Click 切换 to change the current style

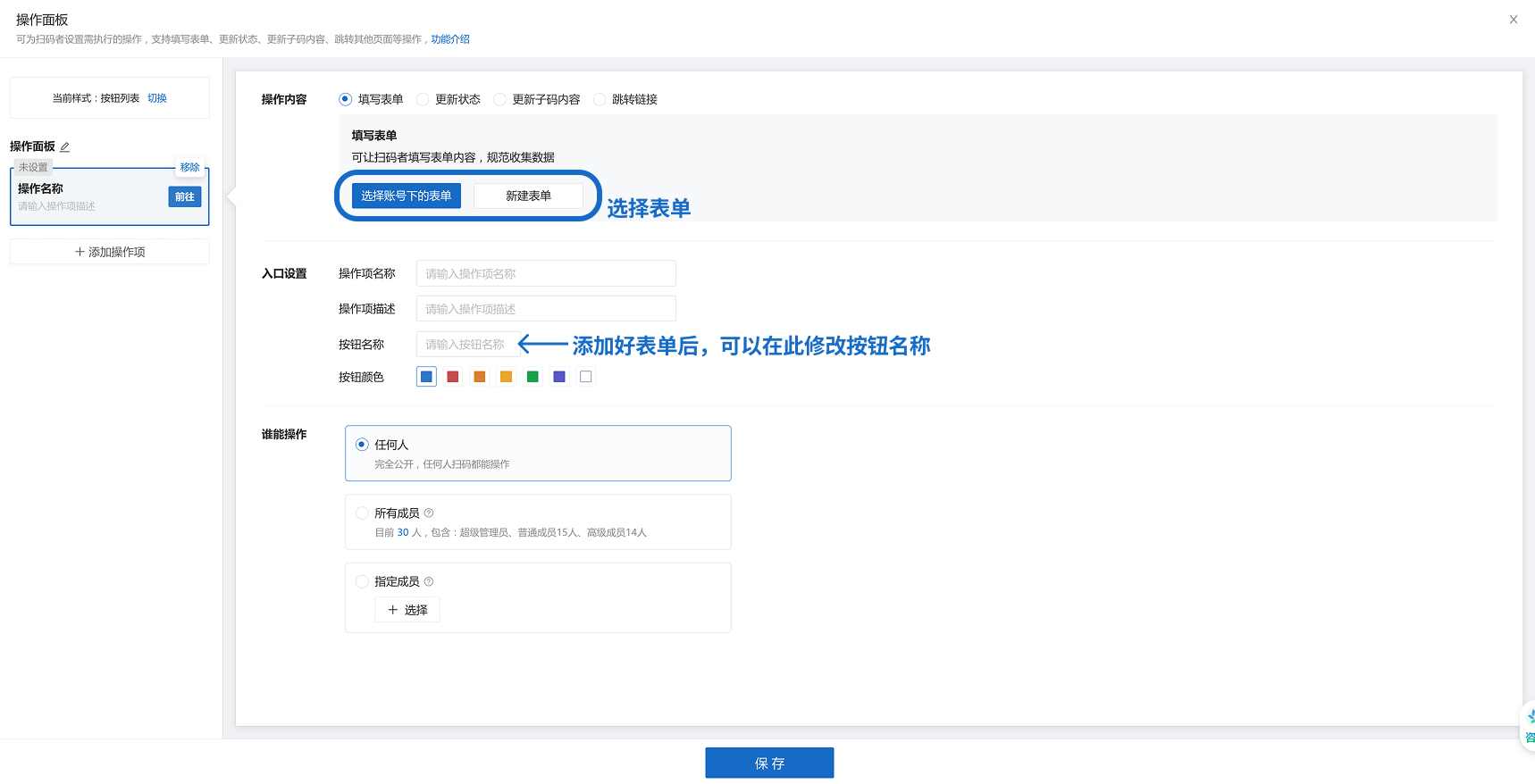pos(157,98)
